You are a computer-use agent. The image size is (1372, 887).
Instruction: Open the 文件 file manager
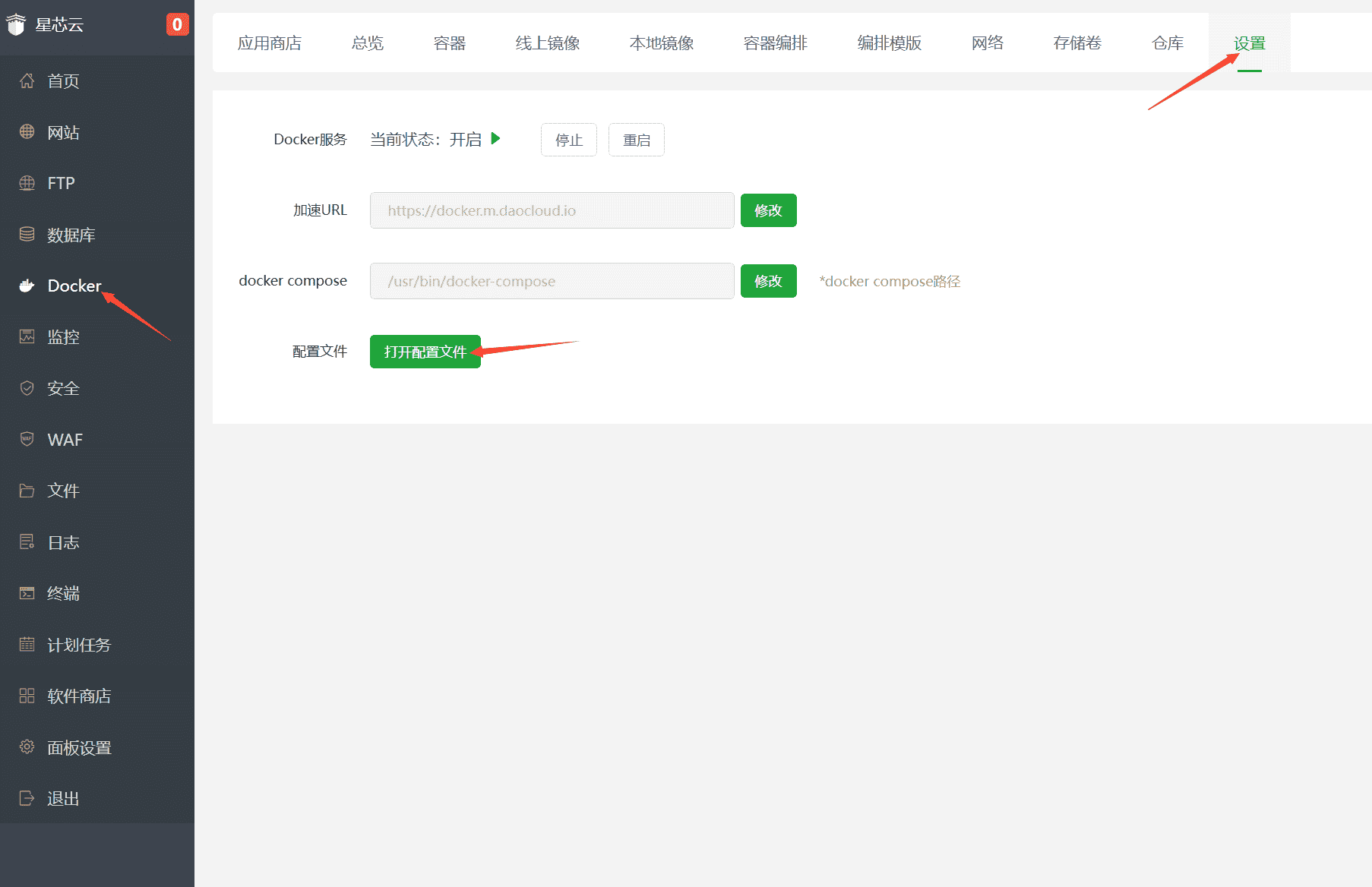pyautogui.click(x=63, y=491)
